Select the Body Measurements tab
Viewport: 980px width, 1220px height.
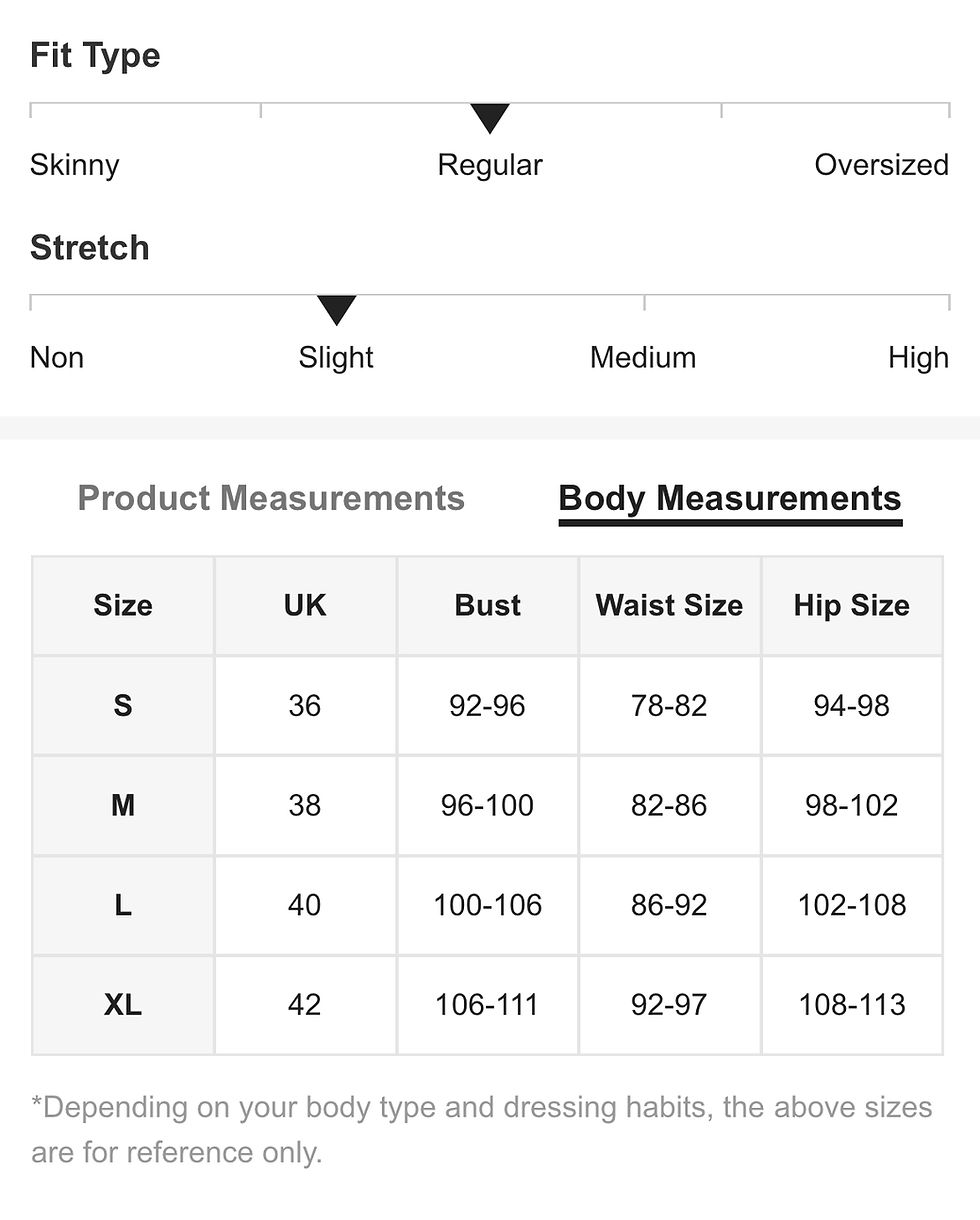[730, 498]
